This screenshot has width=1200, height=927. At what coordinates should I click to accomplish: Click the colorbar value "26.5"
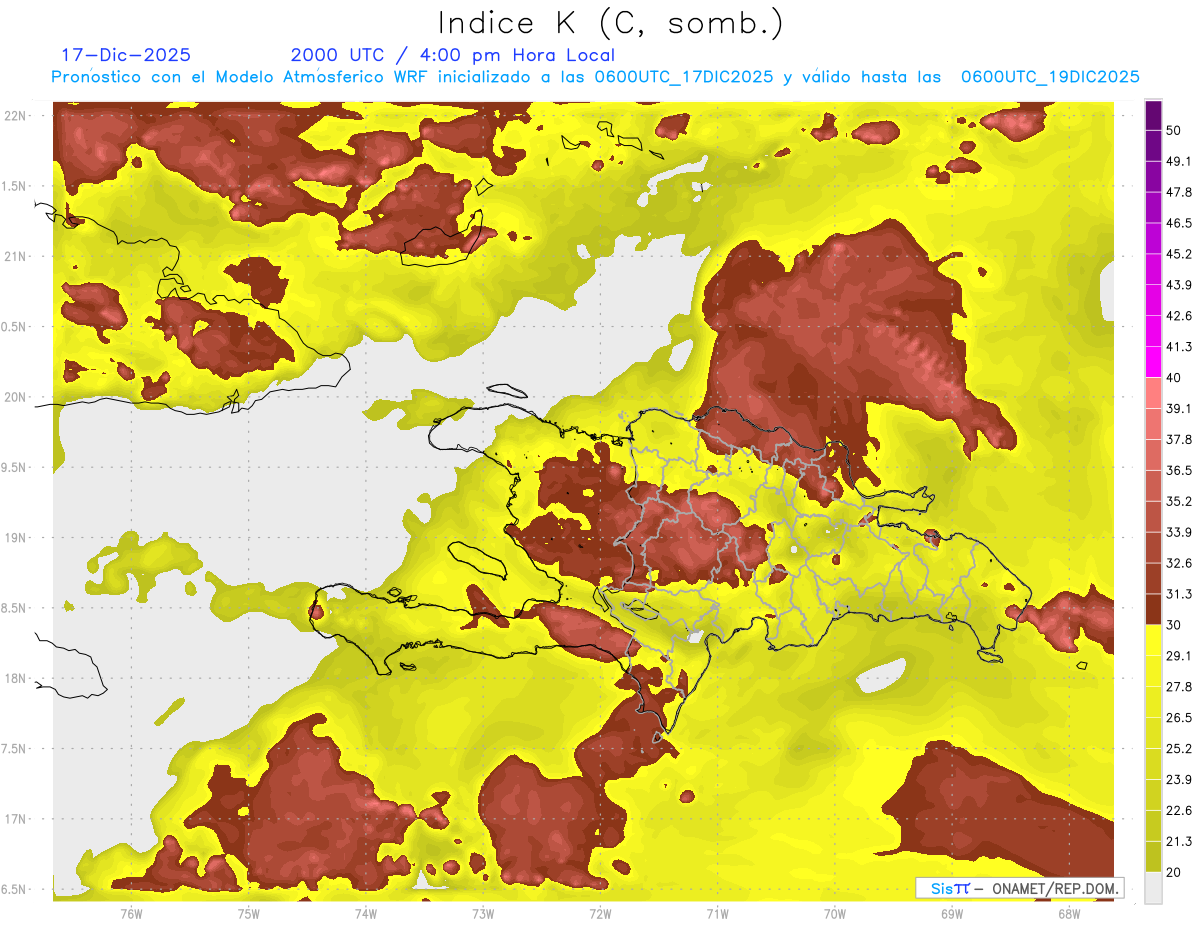1179,717
